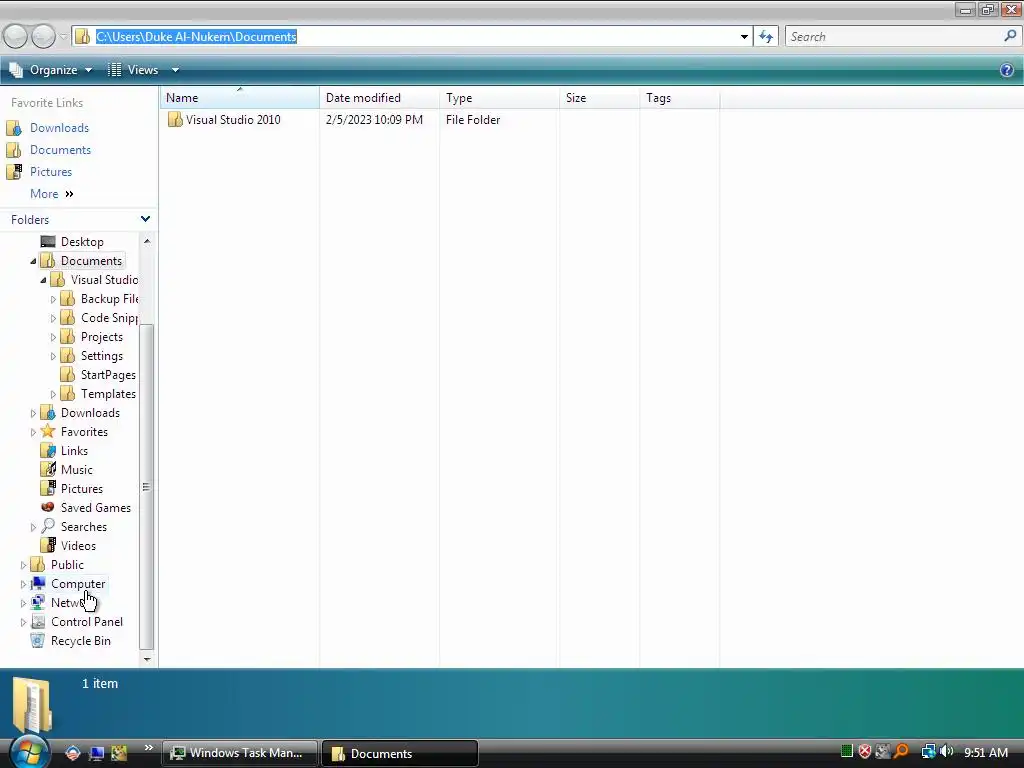Image resolution: width=1024 pixels, height=768 pixels.
Task: Click the Show Desktop quick launch icon
Action: tap(96, 754)
